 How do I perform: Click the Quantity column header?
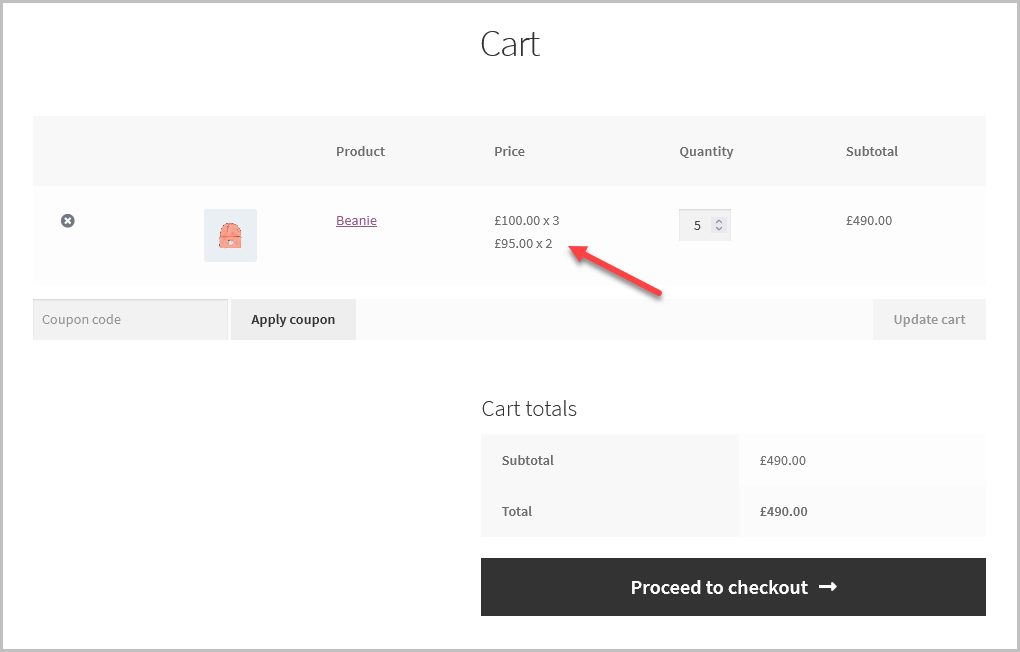point(706,151)
